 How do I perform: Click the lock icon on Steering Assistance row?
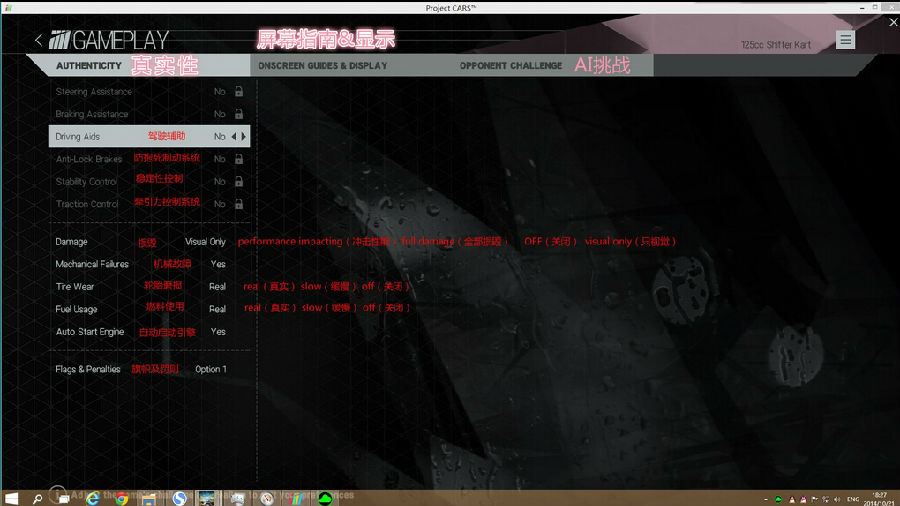tap(239, 91)
